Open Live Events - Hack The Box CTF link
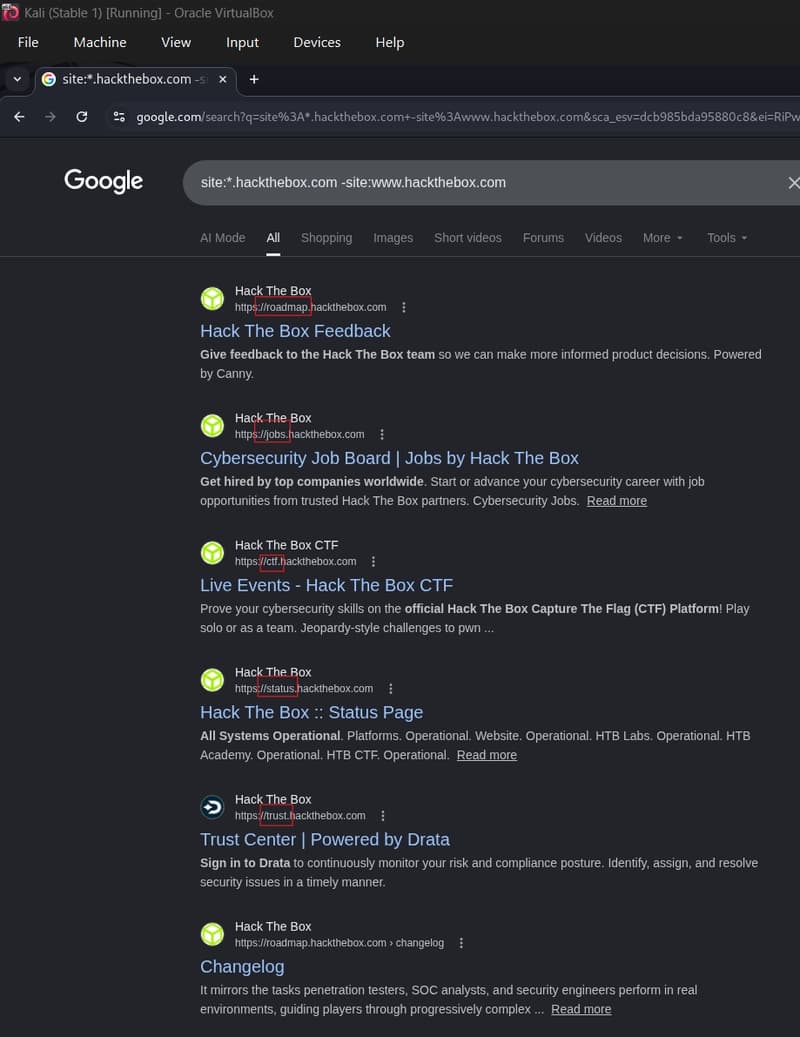The width and height of the screenshot is (800, 1037). 327,585
